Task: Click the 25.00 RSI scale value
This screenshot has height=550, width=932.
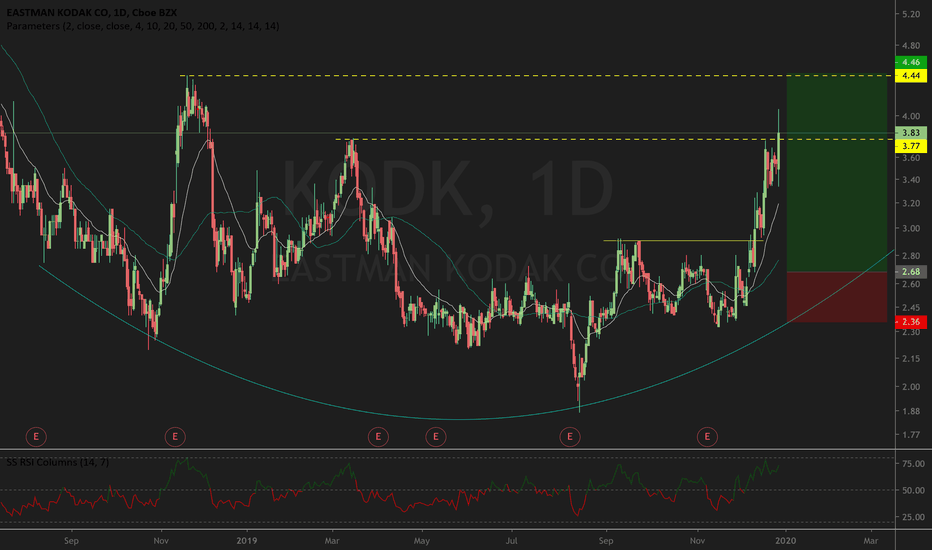Action: [x=913, y=517]
